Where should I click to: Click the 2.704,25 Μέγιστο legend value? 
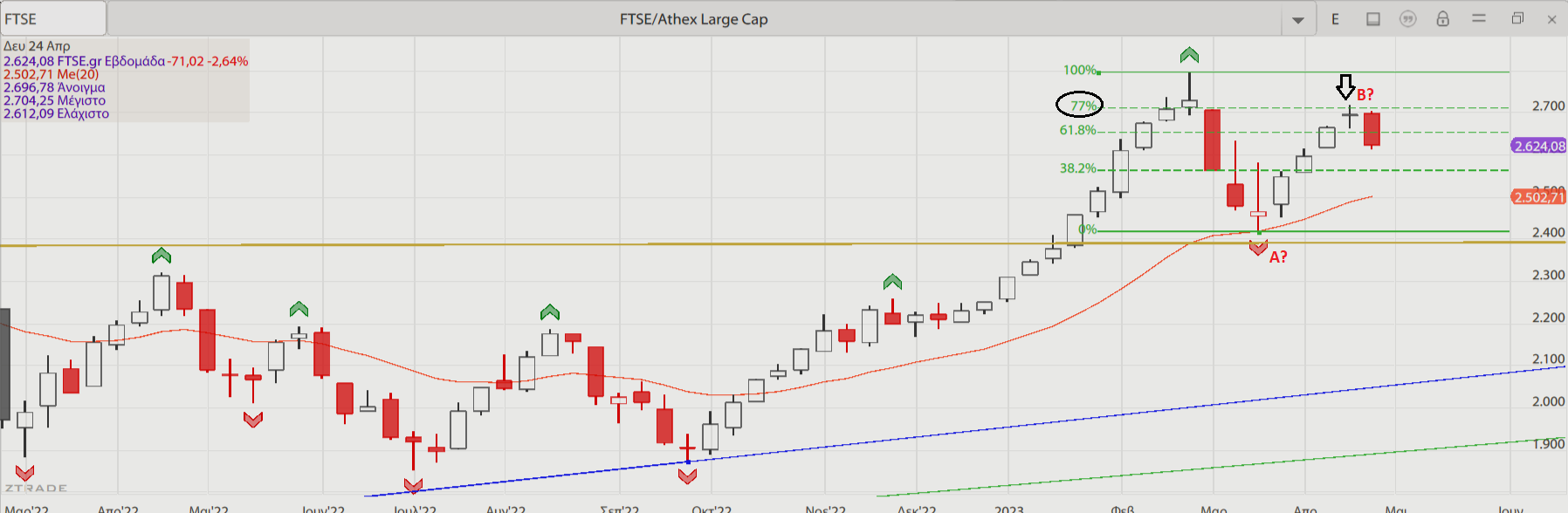54,100
